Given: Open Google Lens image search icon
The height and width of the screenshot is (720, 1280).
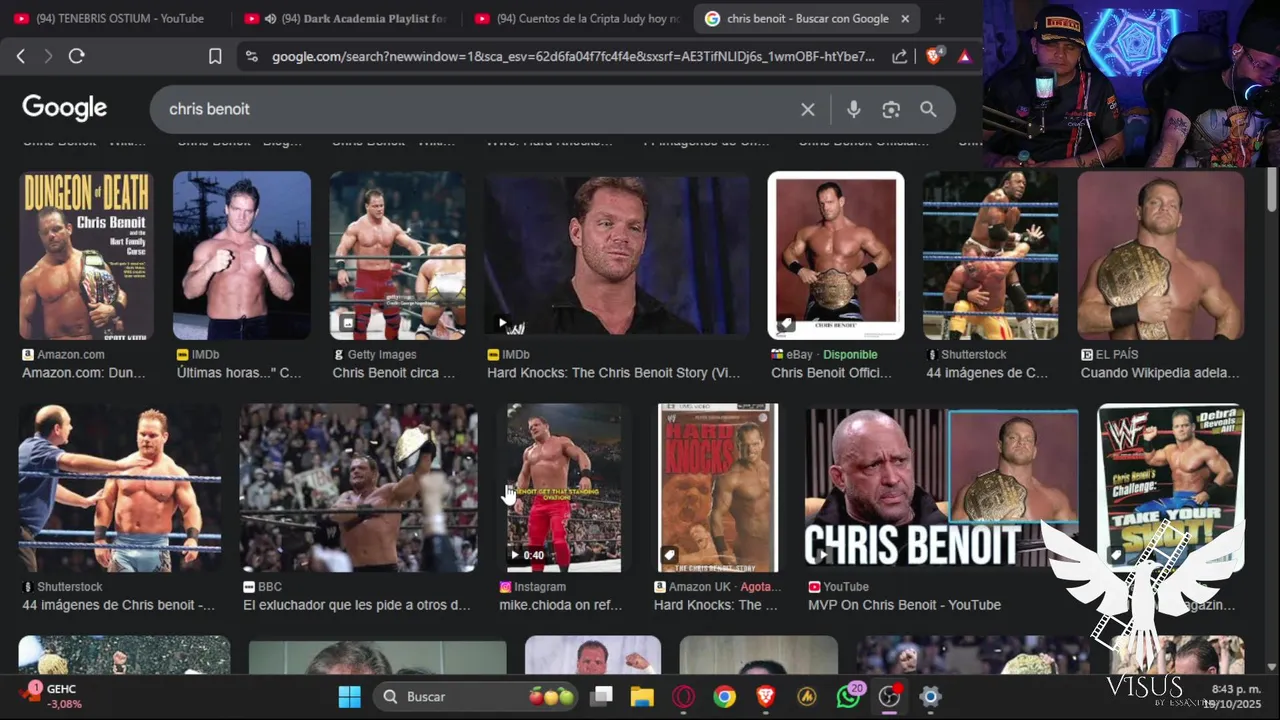Looking at the screenshot, I should 891,109.
